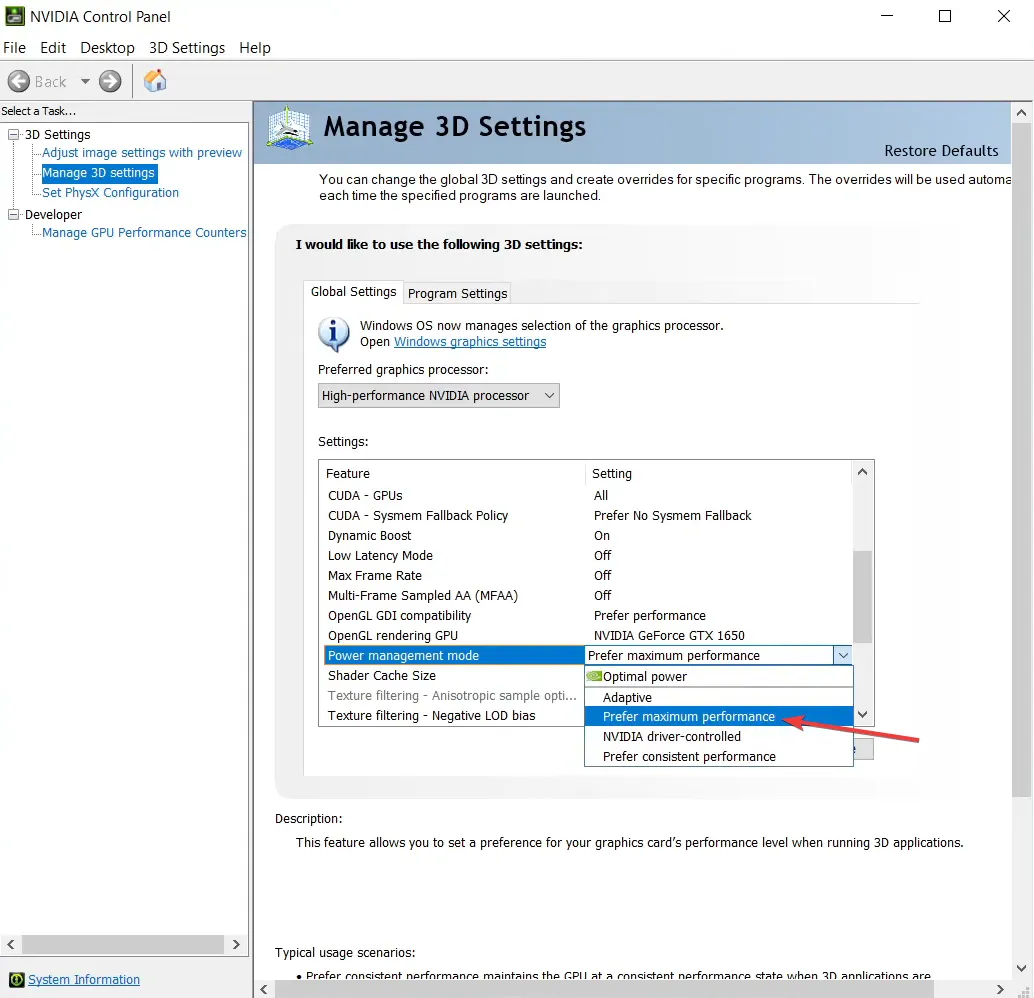Open System Information link
This screenshot has height=998, width=1034.
[x=84, y=980]
